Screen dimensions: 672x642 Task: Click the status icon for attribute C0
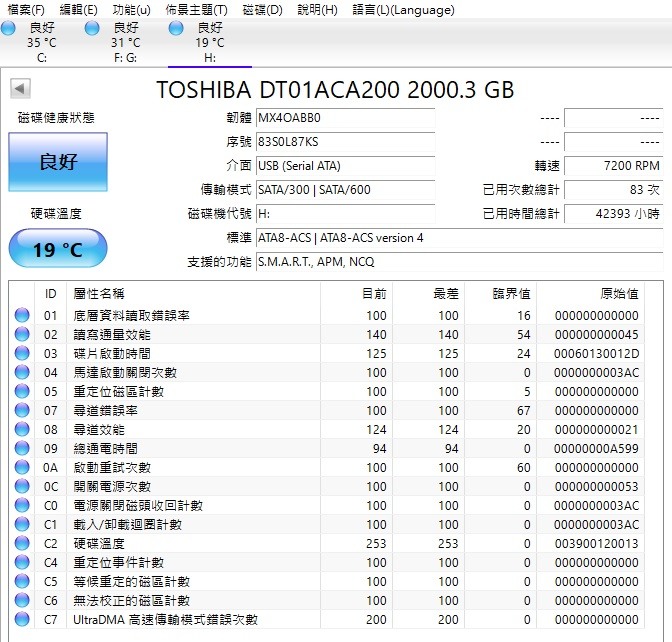click(x=22, y=505)
